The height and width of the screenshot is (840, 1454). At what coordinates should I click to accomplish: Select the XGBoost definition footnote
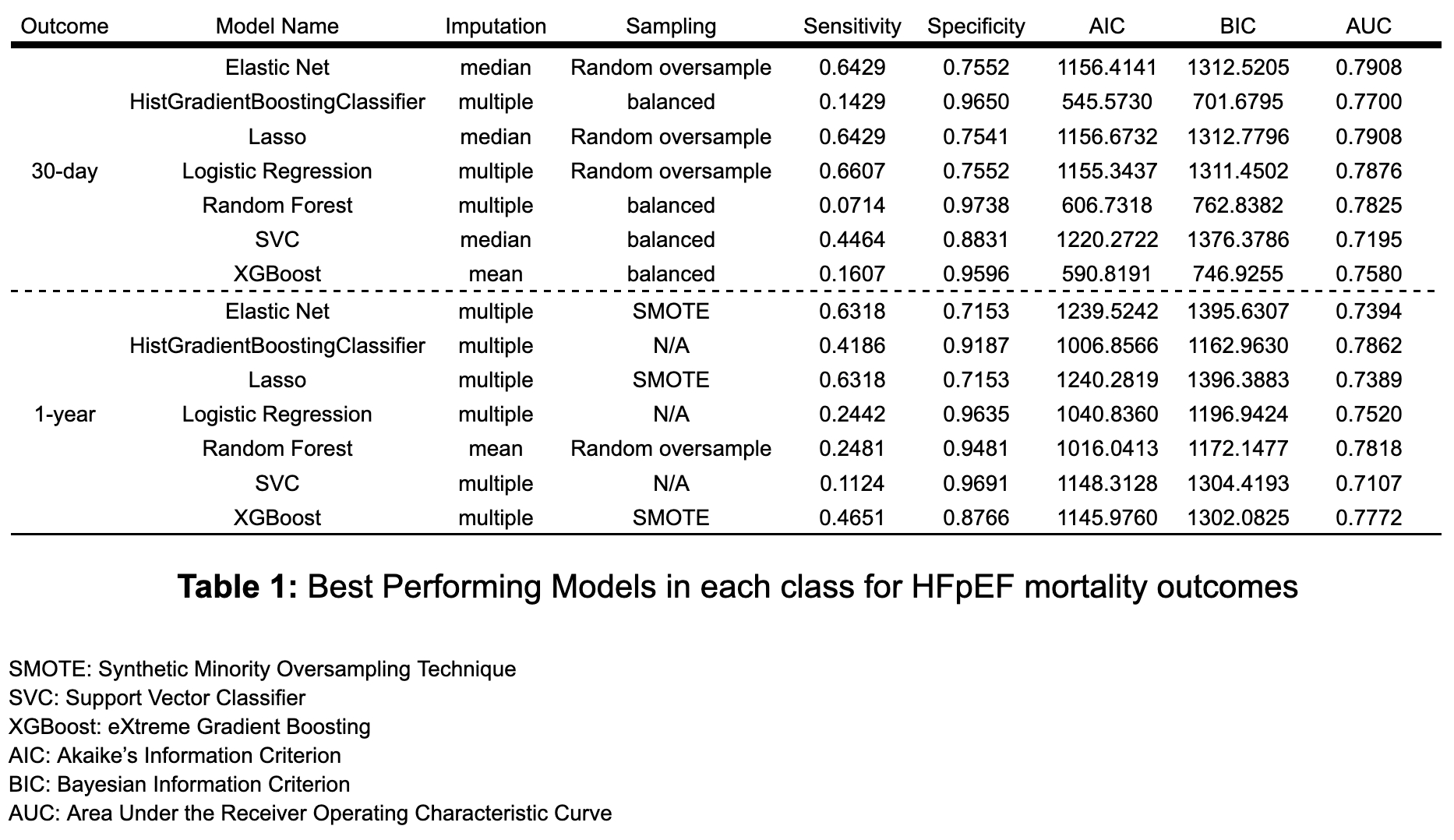click(189, 727)
